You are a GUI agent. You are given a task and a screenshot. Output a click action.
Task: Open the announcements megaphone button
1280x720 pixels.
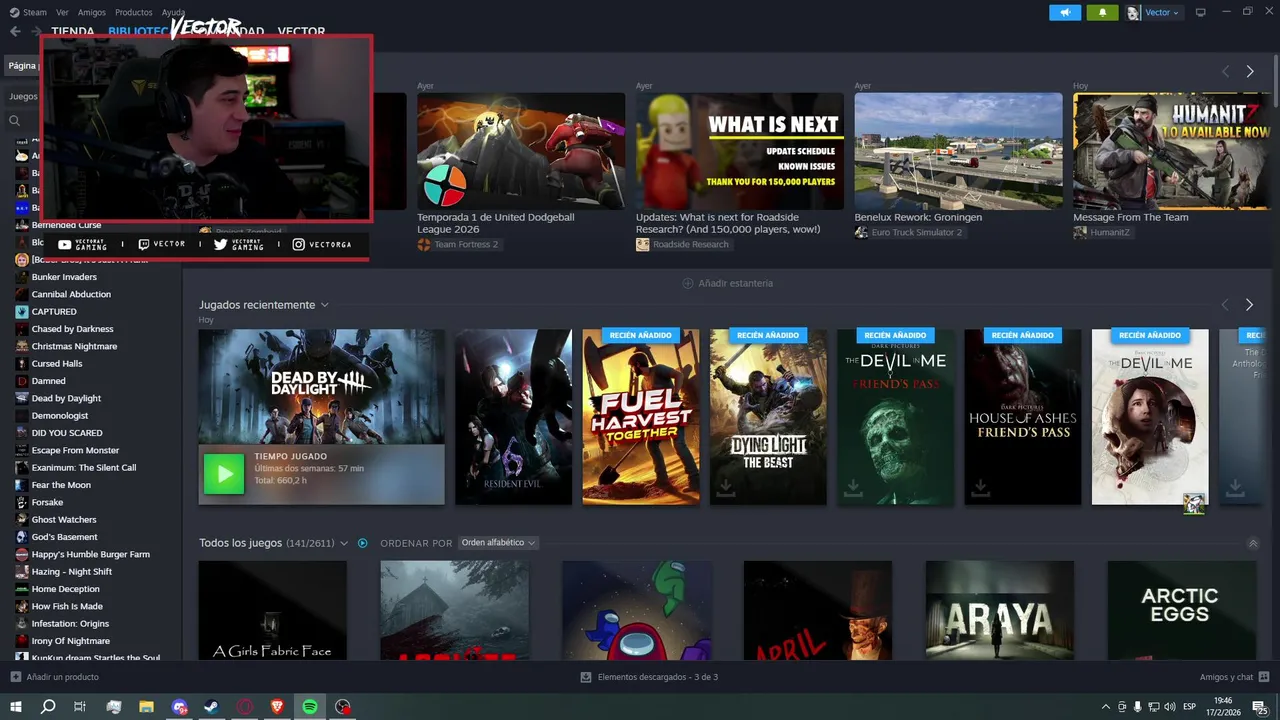coord(1065,12)
